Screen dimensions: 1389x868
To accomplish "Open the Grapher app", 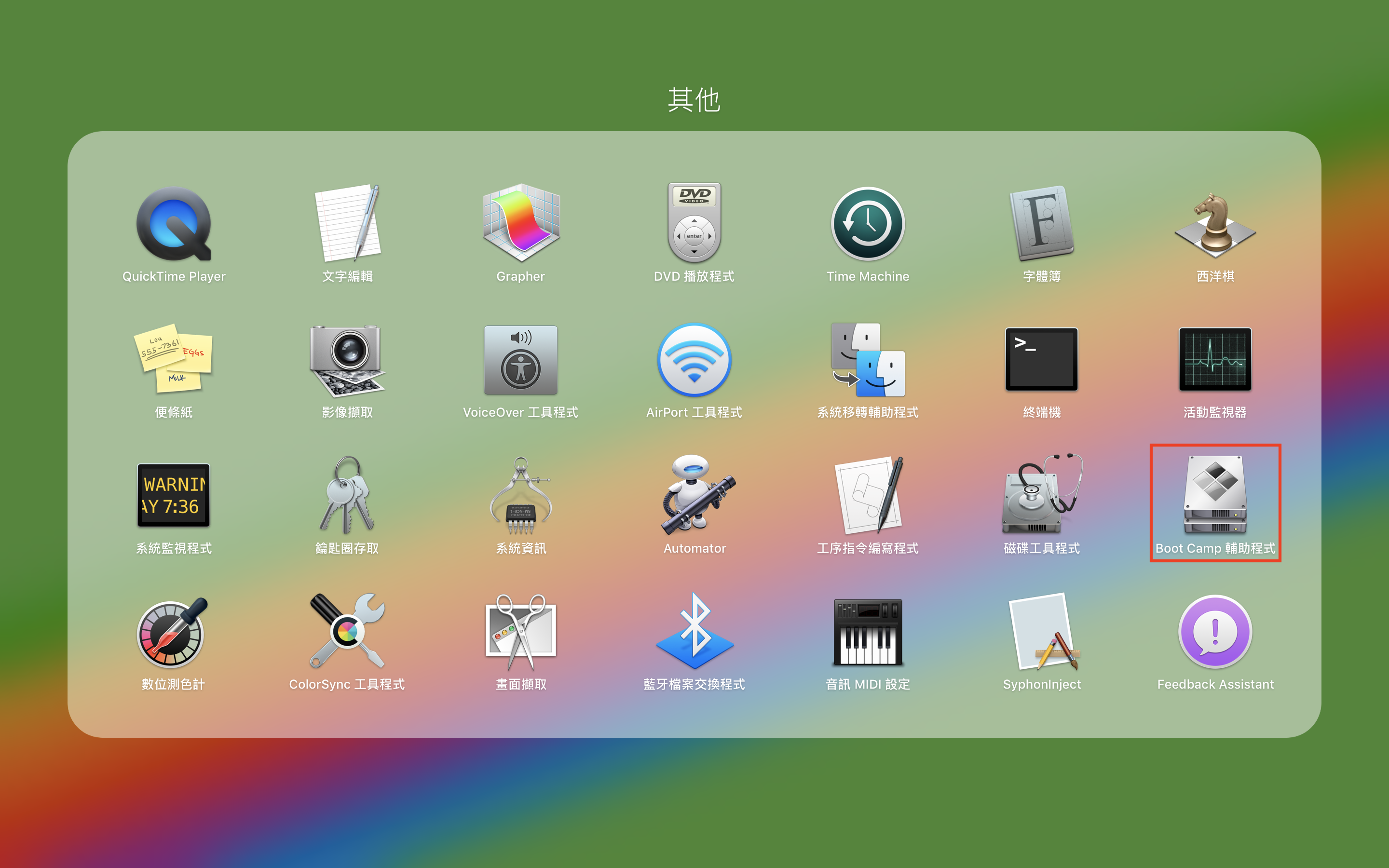I will [520, 223].
